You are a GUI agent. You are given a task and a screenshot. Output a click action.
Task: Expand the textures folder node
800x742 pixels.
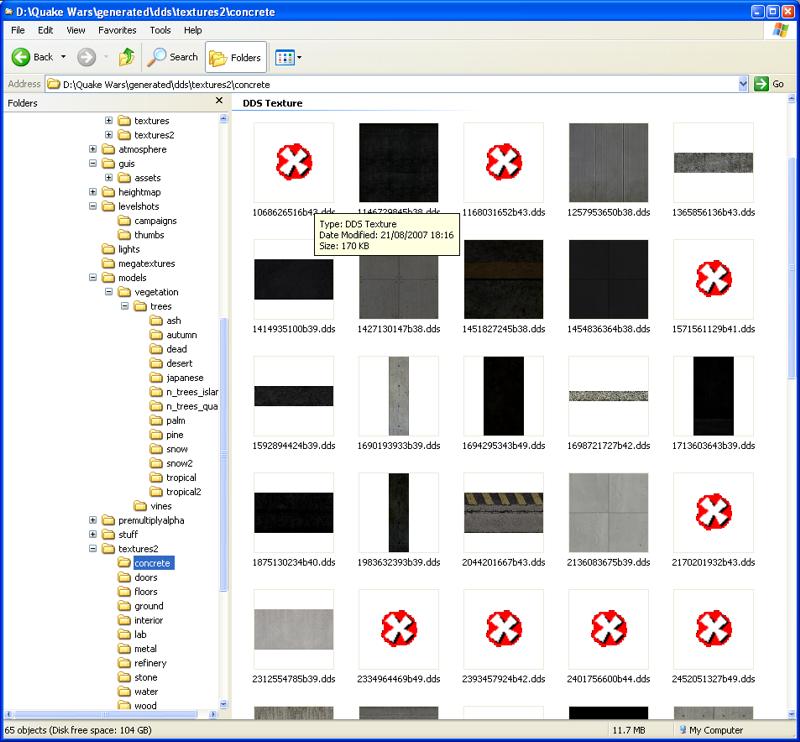click(109, 120)
